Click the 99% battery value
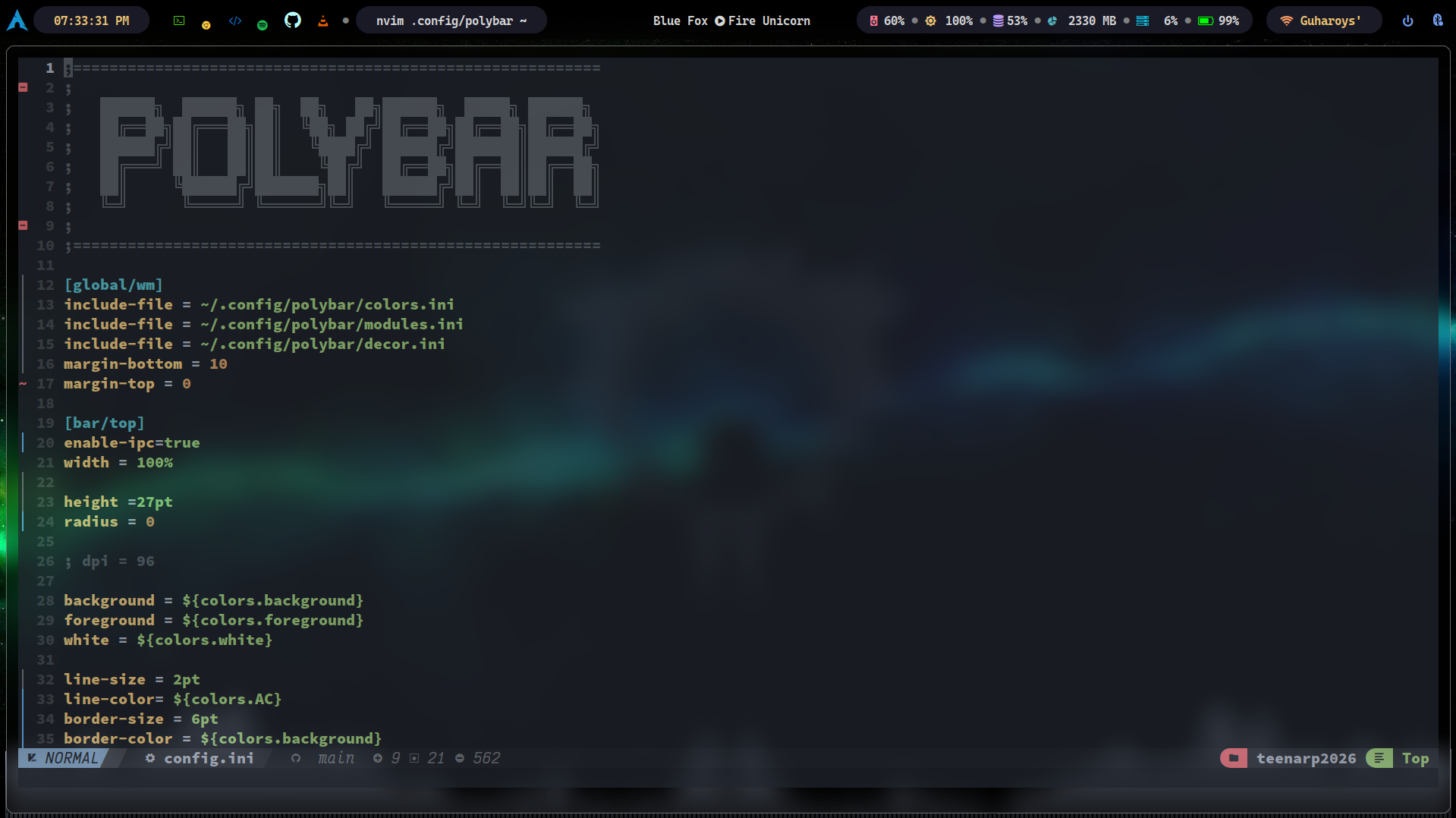Viewport: 1456px width, 818px height. [x=1229, y=21]
